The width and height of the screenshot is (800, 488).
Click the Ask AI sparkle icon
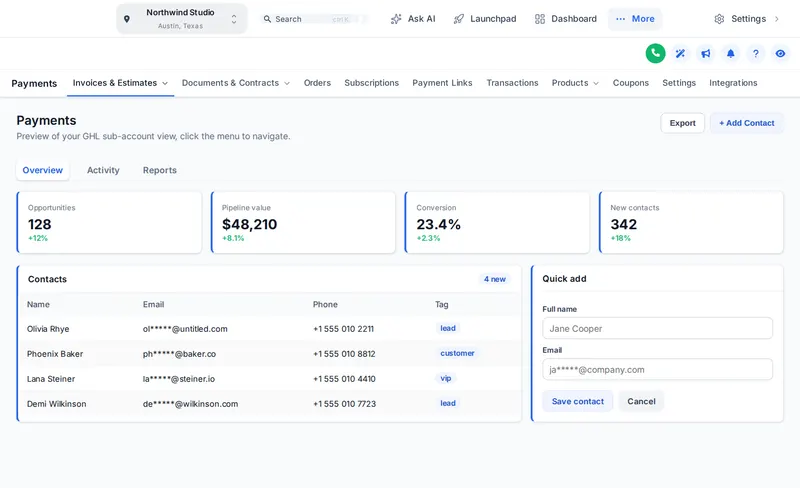pyautogui.click(x=396, y=19)
